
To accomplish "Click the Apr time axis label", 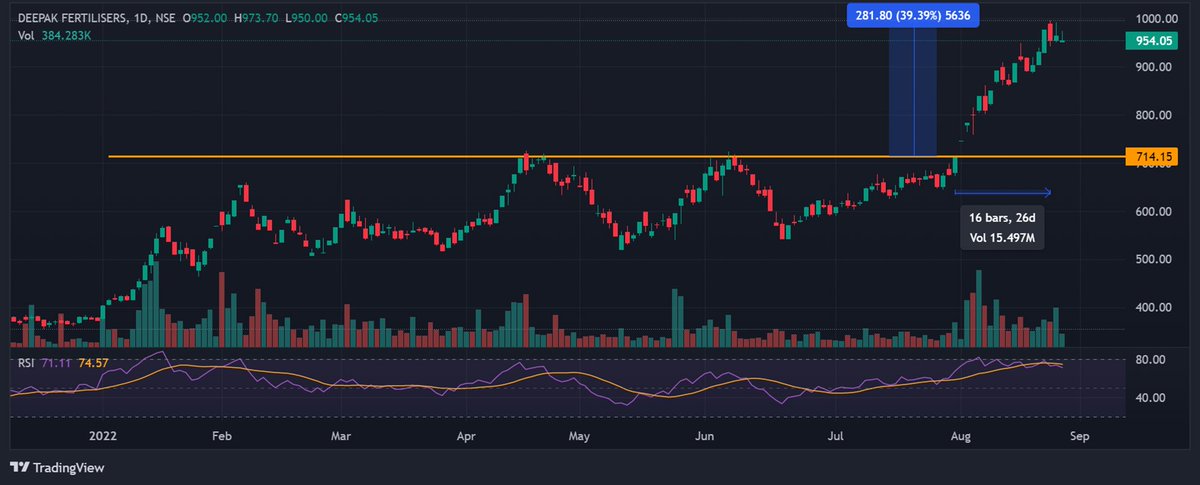I will (x=466, y=437).
